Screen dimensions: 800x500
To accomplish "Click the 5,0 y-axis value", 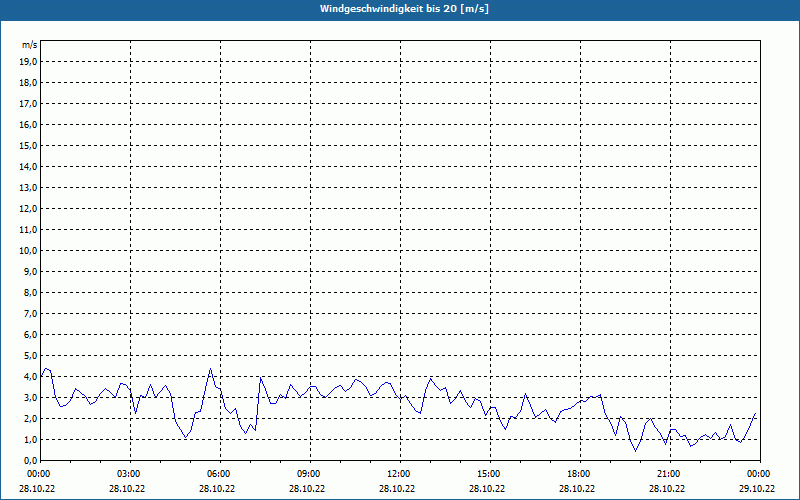I will point(31,355).
